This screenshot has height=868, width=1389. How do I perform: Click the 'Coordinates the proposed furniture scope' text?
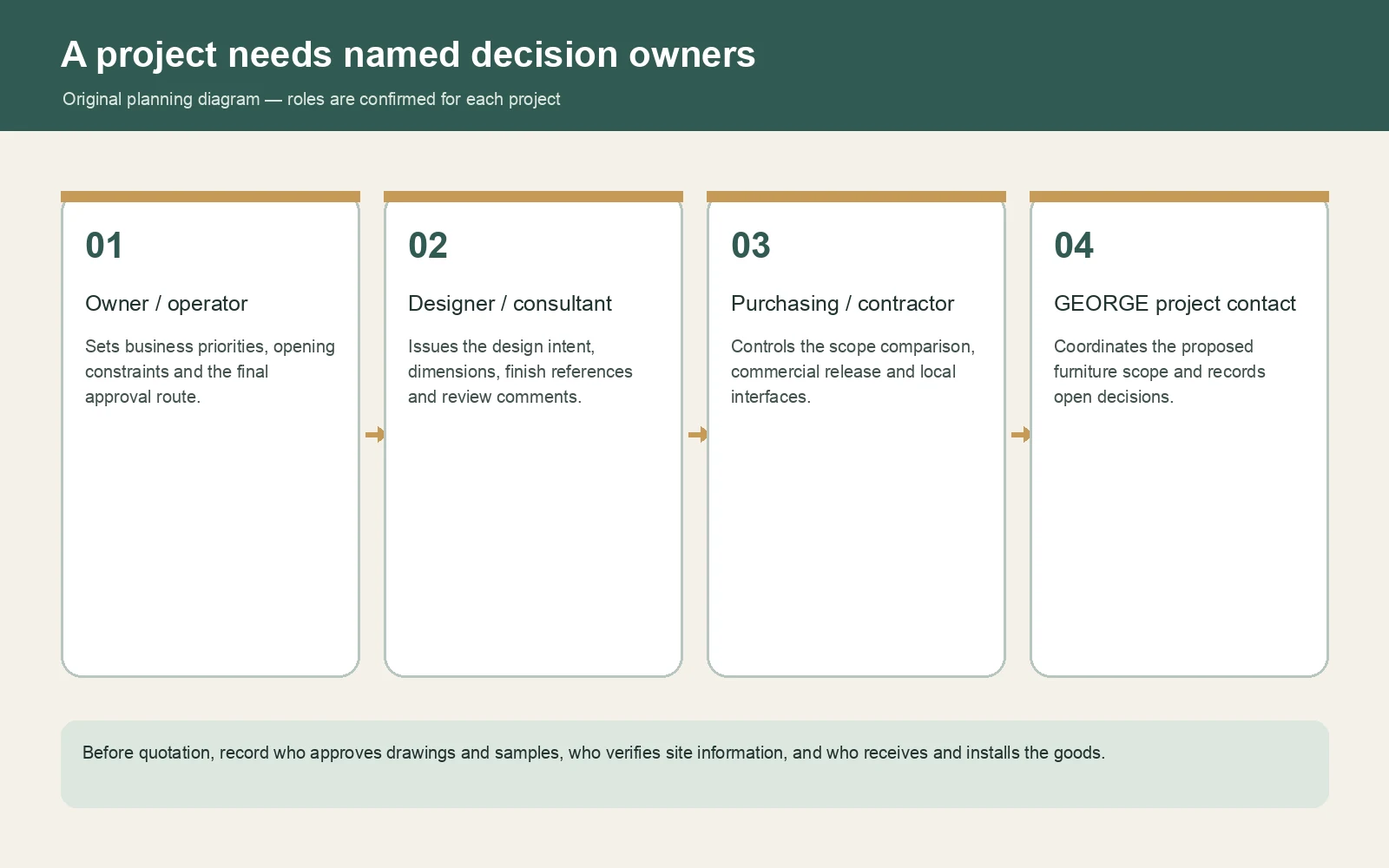[1160, 372]
